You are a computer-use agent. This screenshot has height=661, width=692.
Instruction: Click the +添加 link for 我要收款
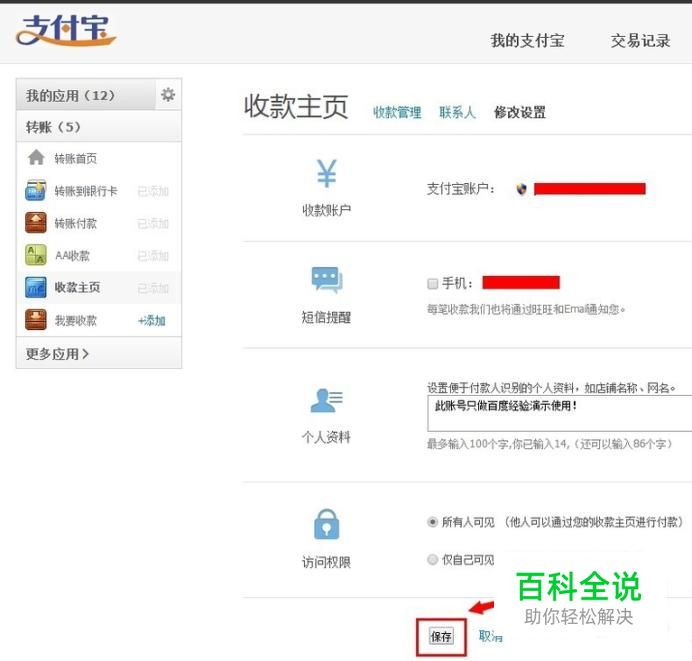pyautogui.click(x=151, y=320)
